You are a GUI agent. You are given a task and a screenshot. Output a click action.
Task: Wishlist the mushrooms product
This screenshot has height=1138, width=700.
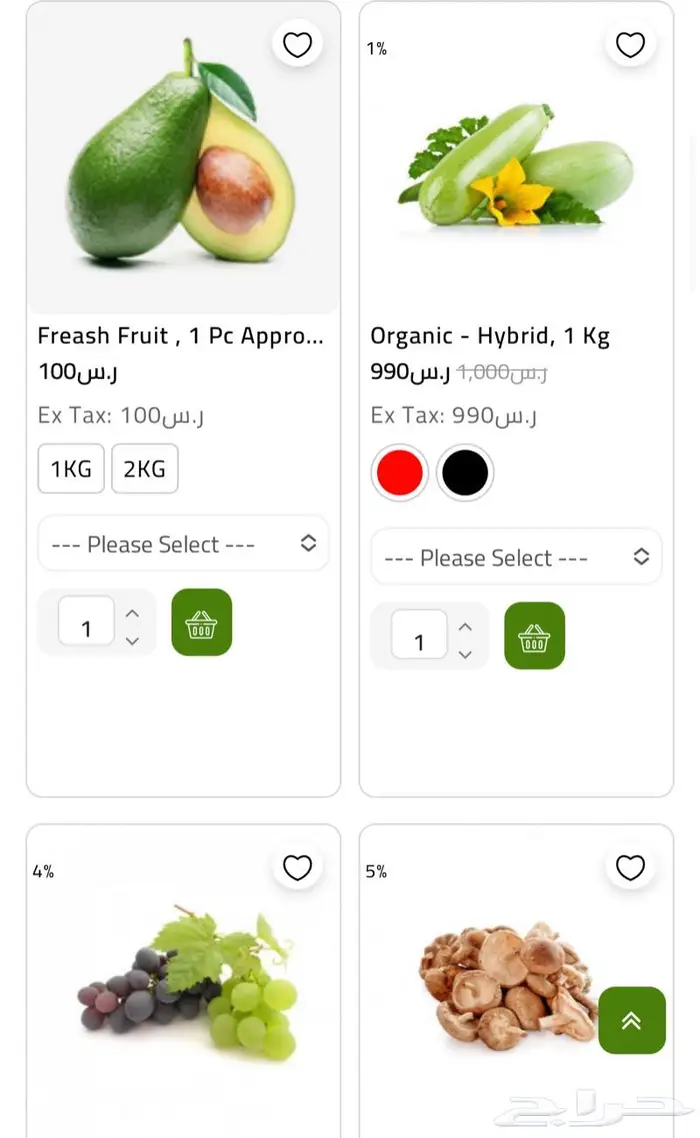coord(630,868)
